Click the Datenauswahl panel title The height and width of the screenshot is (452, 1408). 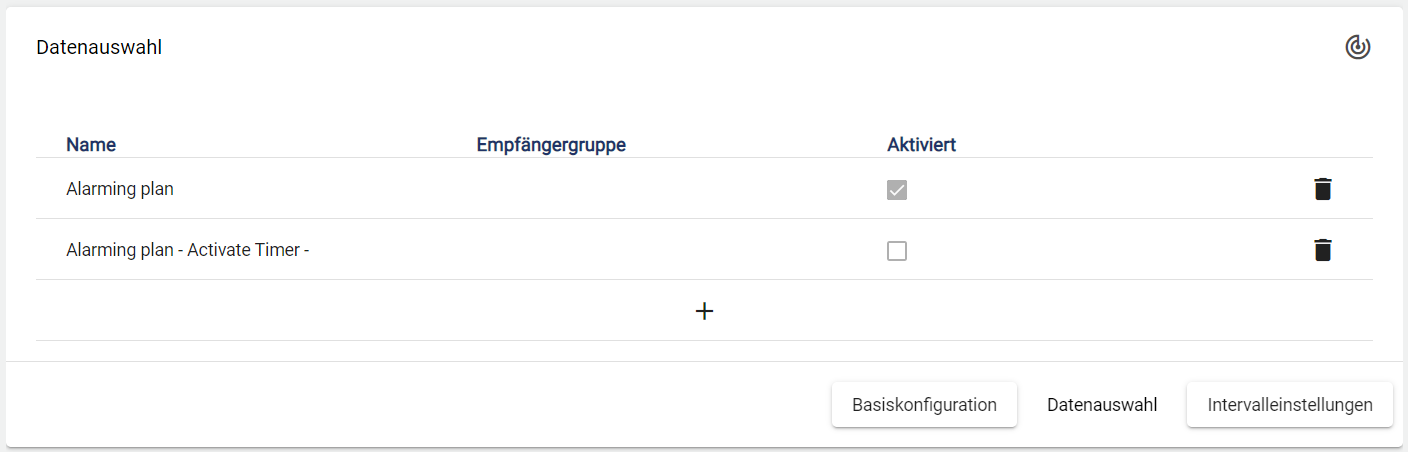[x=99, y=47]
